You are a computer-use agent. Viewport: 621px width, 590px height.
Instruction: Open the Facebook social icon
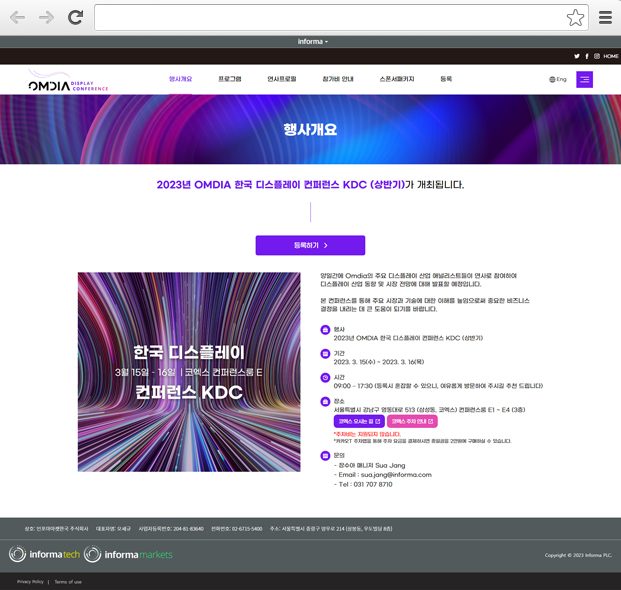click(587, 56)
